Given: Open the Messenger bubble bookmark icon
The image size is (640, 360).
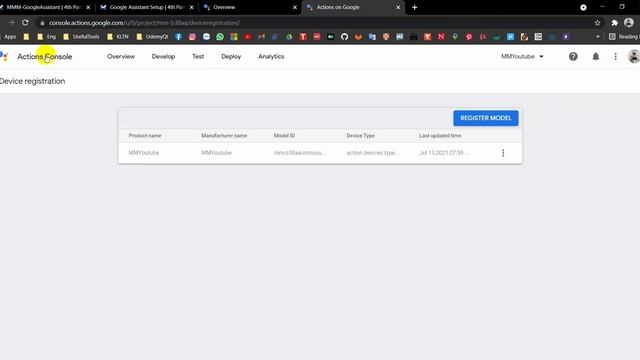Looking at the screenshot, I should (x=206, y=37).
